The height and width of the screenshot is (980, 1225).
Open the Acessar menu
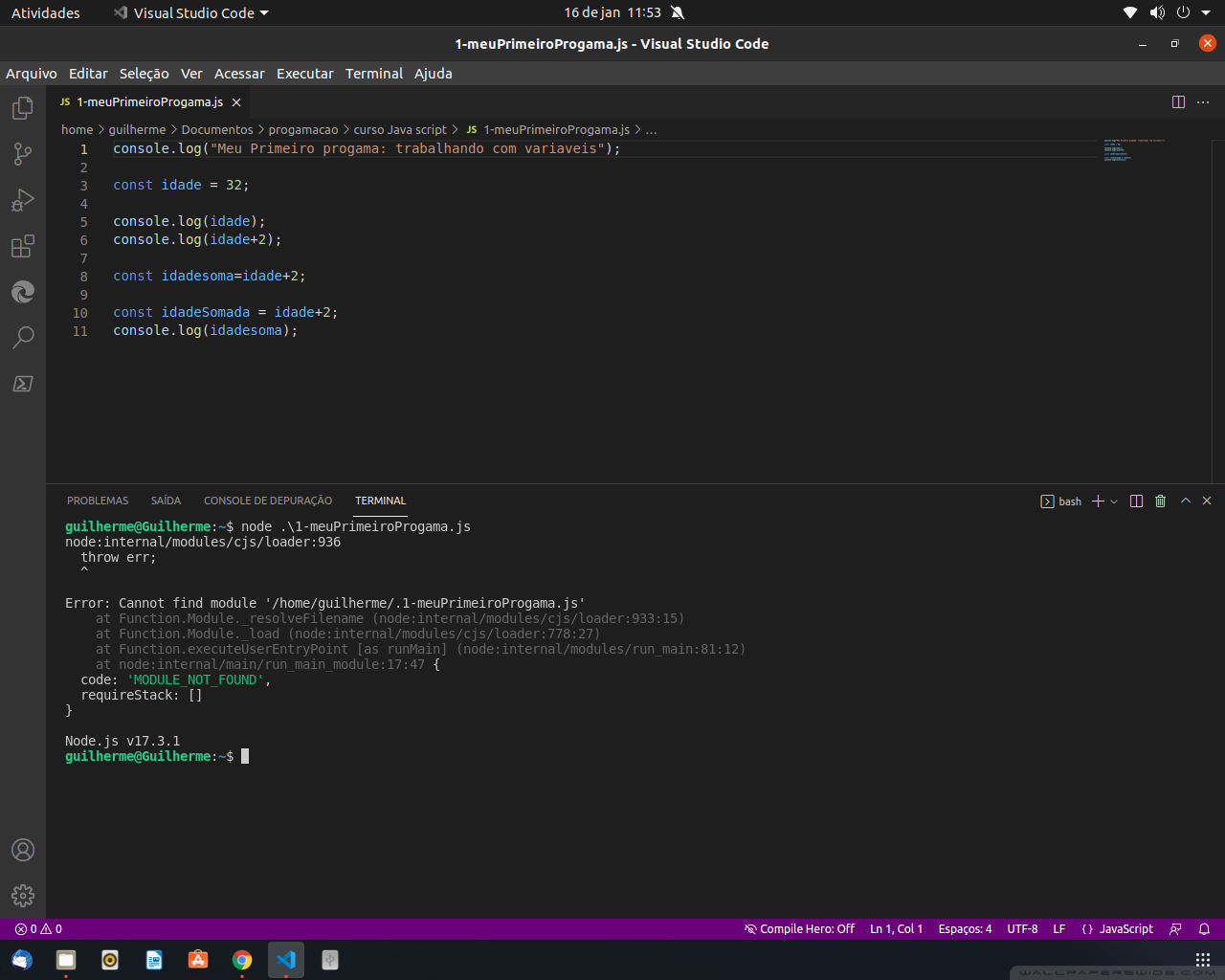click(239, 74)
